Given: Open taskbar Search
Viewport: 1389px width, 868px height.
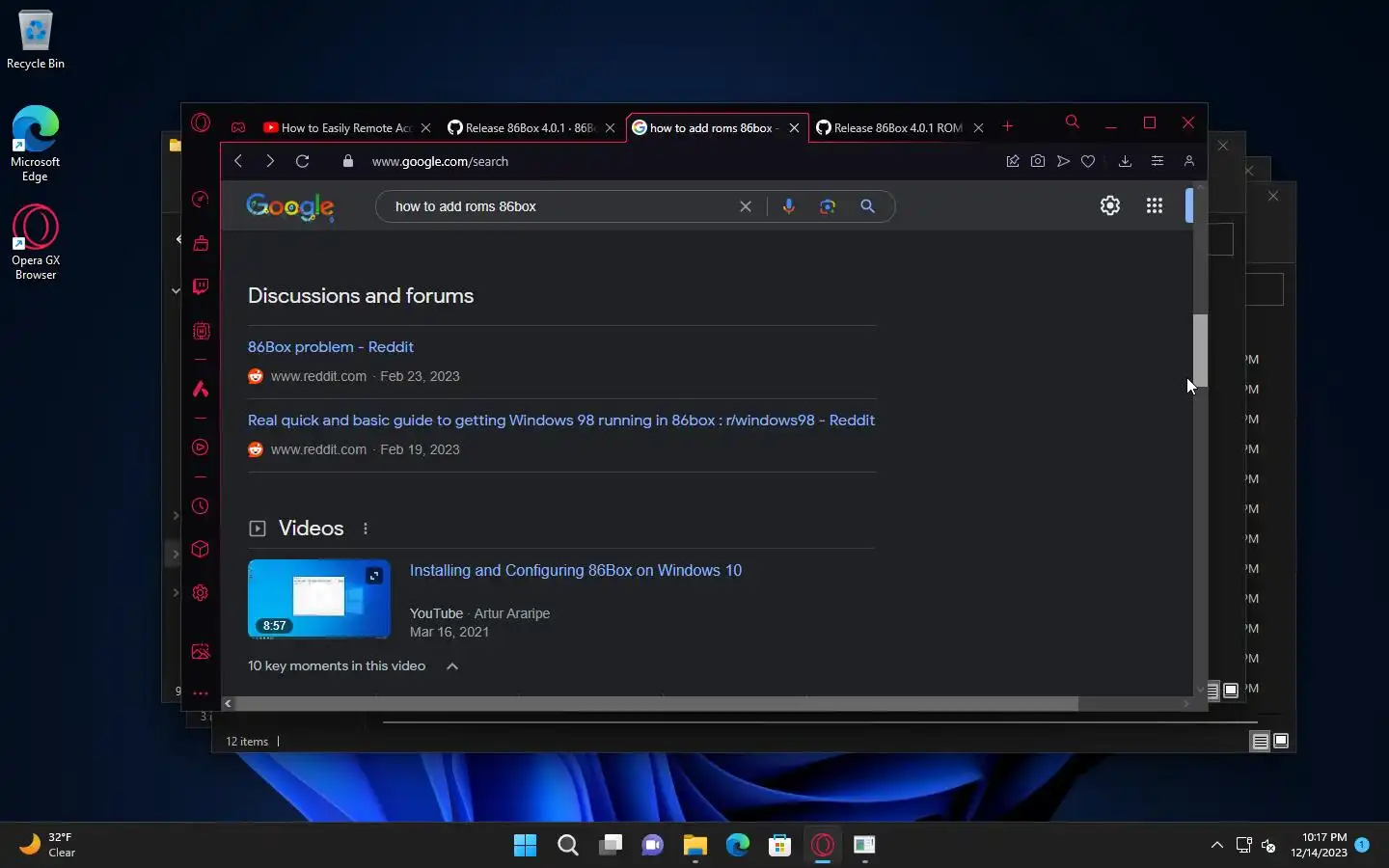Looking at the screenshot, I should 568,846.
